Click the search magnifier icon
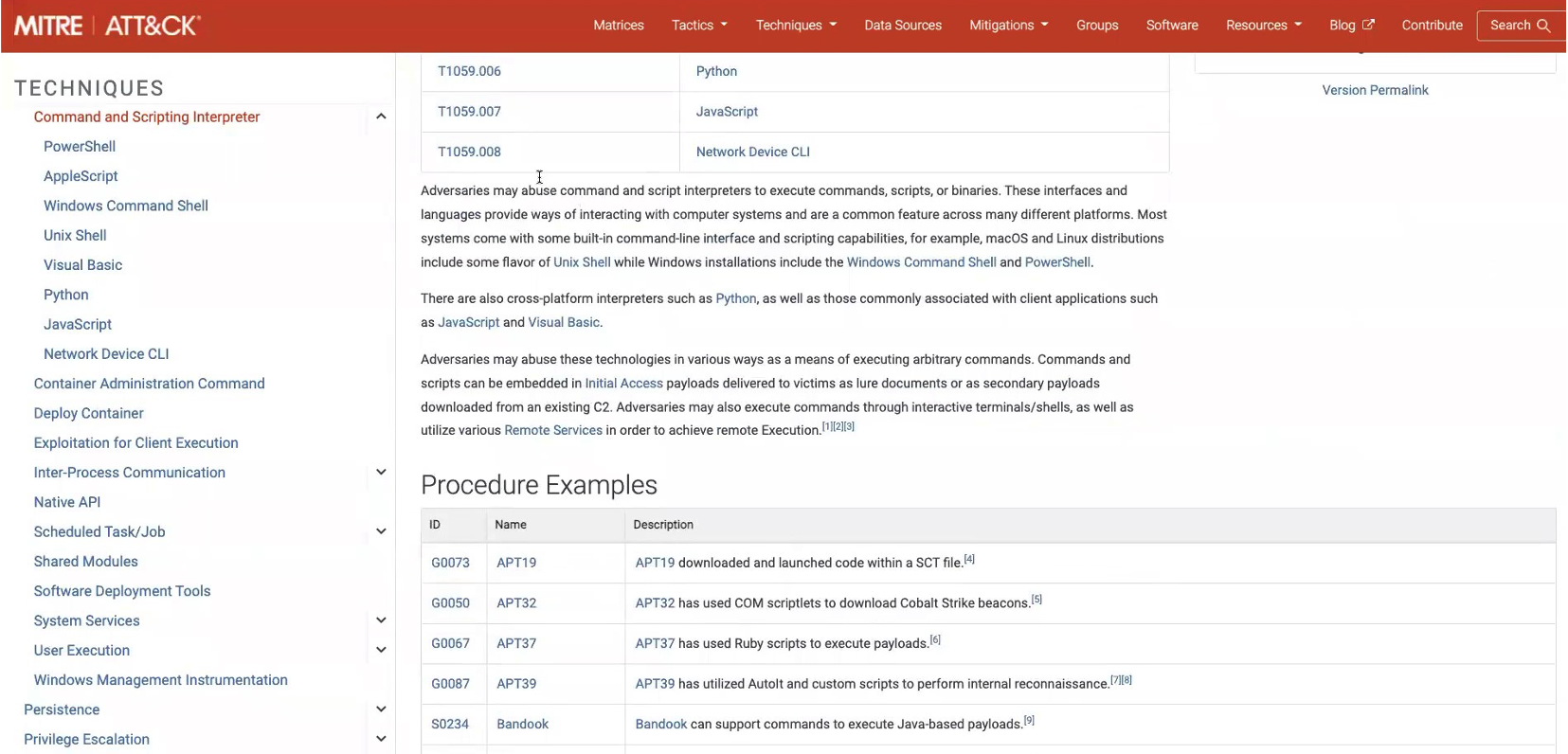Screen dimensions: 1568x754 1543,26
